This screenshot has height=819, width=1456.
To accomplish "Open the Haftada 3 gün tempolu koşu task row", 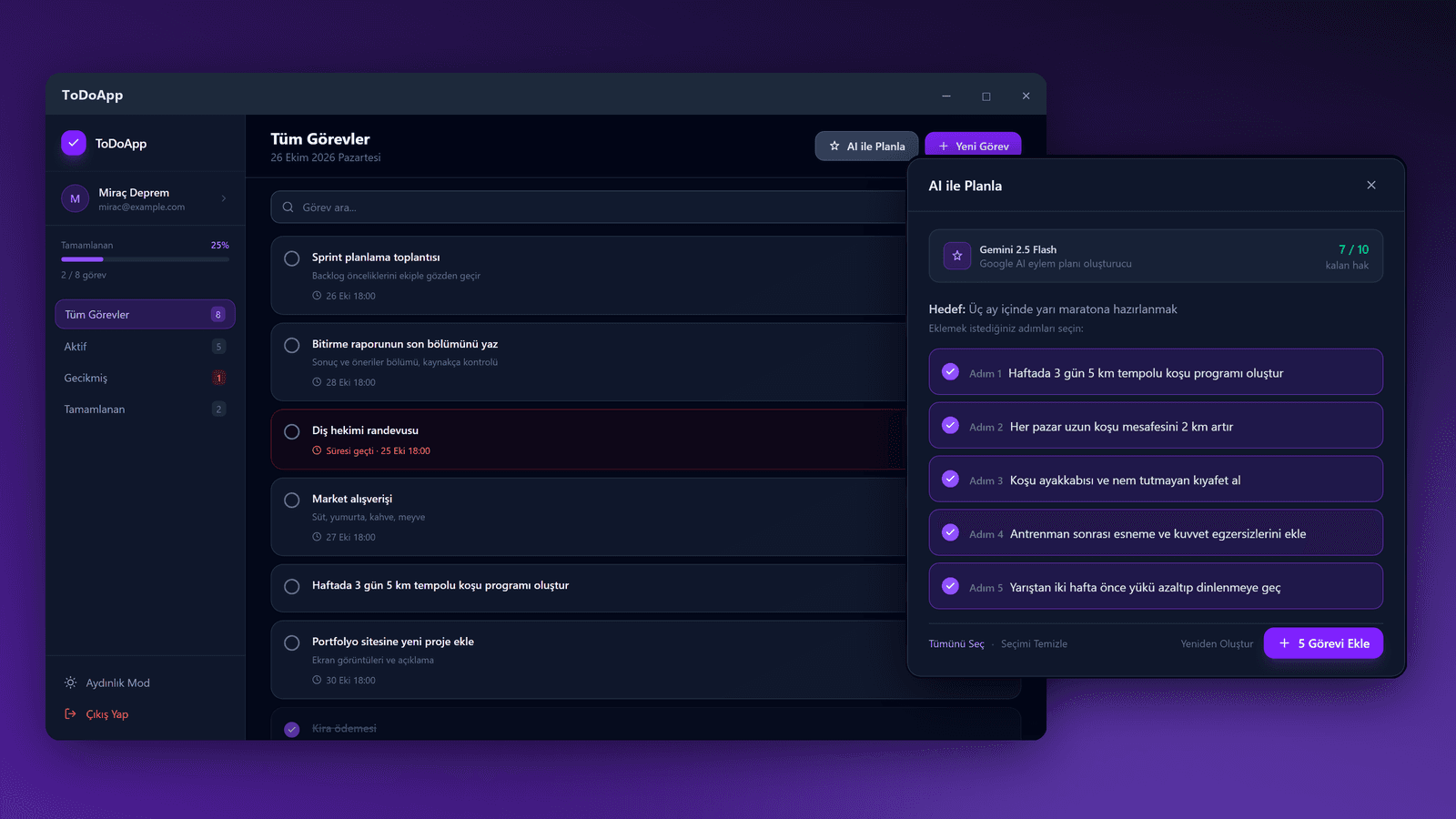I will click(x=589, y=587).
